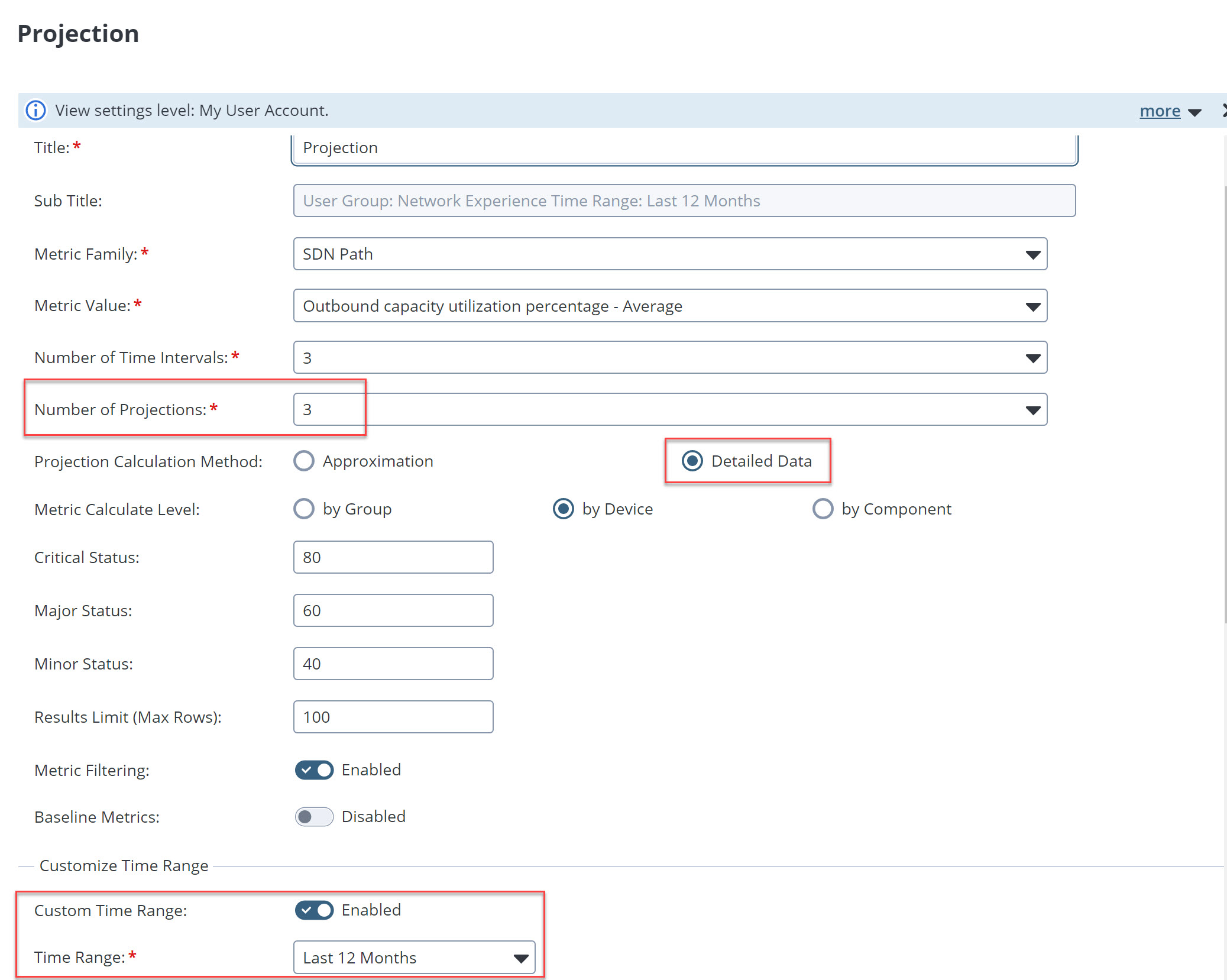Click the Critical Status field
This screenshot has height=980, width=1227.
tap(393, 557)
